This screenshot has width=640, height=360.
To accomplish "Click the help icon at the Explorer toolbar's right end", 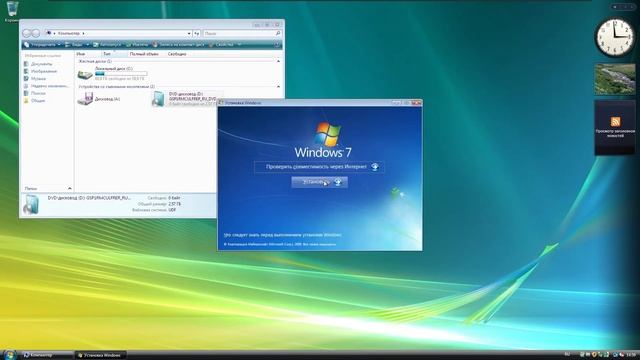I will (x=278, y=44).
